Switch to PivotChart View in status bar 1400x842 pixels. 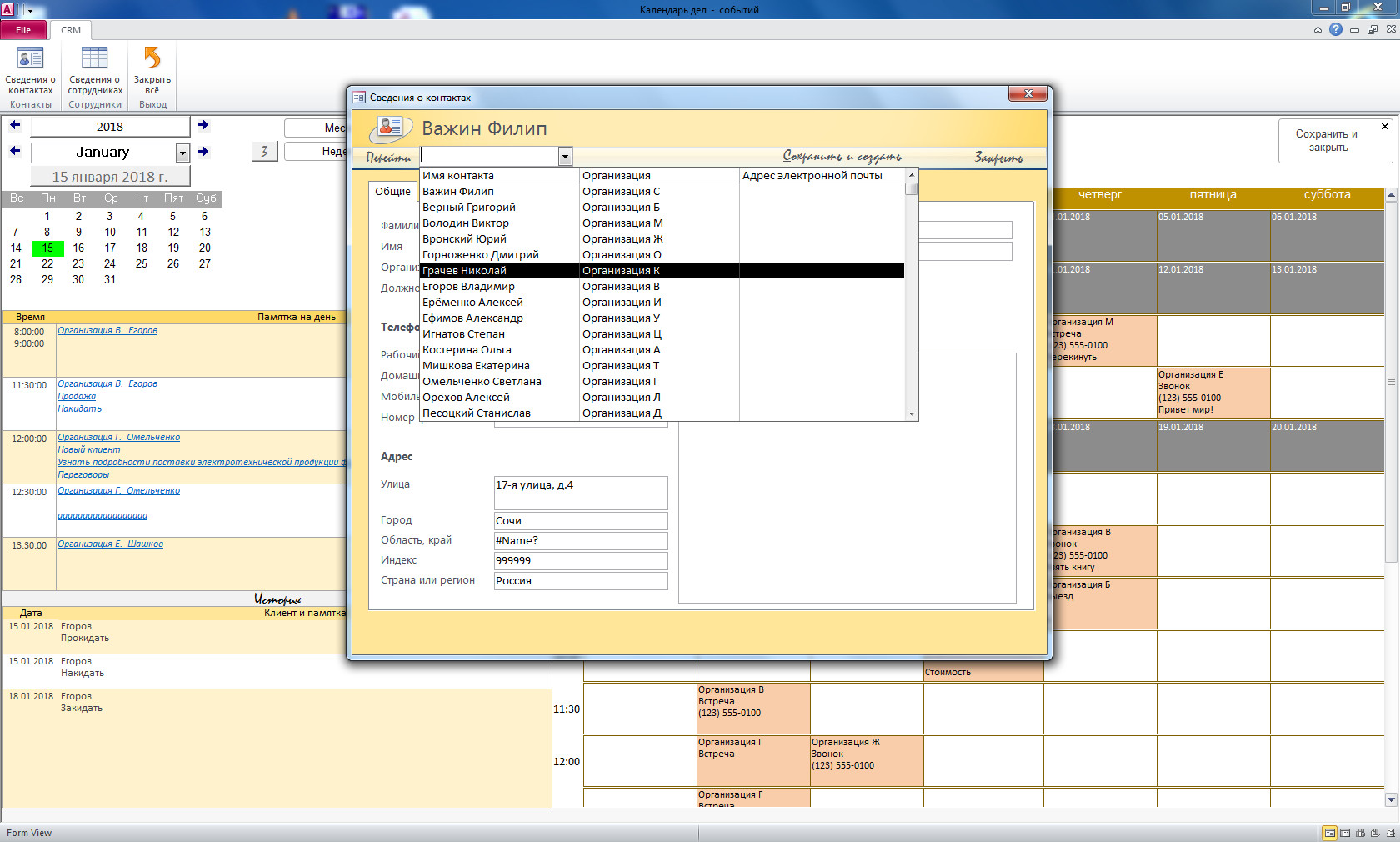(1373, 833)
